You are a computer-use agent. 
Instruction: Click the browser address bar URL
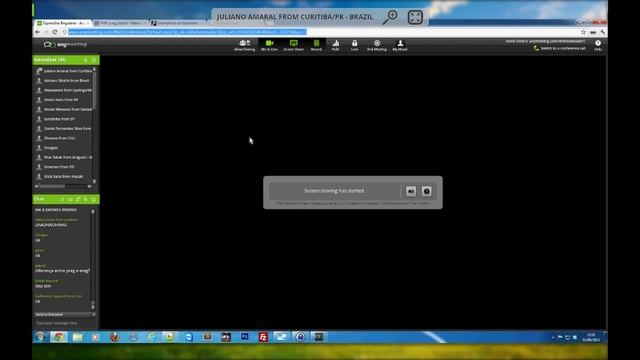pyautogui.click(x=187, y=32)
